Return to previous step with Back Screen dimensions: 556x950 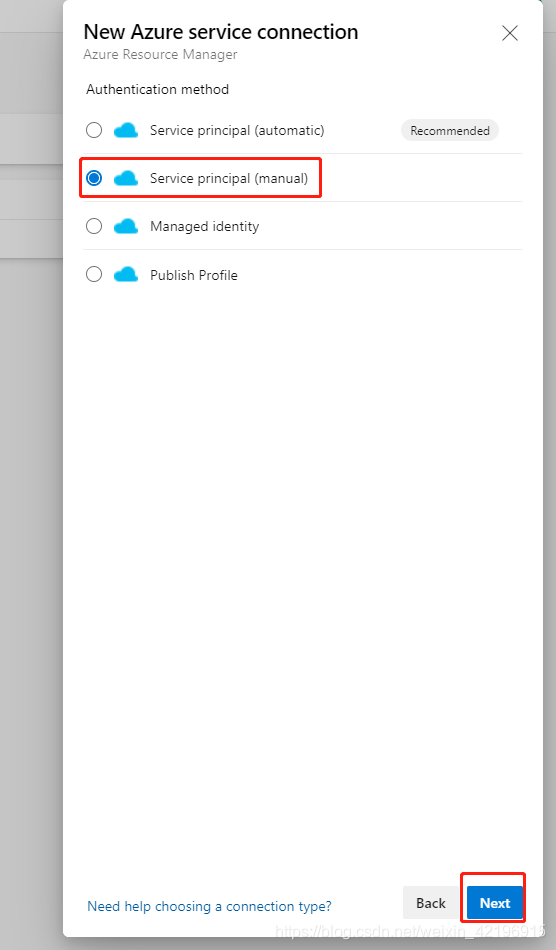tap(431, 903)
